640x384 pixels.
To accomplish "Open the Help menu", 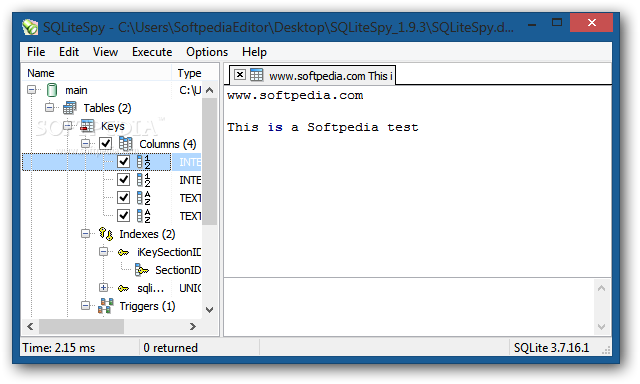I will click(254, 52).
